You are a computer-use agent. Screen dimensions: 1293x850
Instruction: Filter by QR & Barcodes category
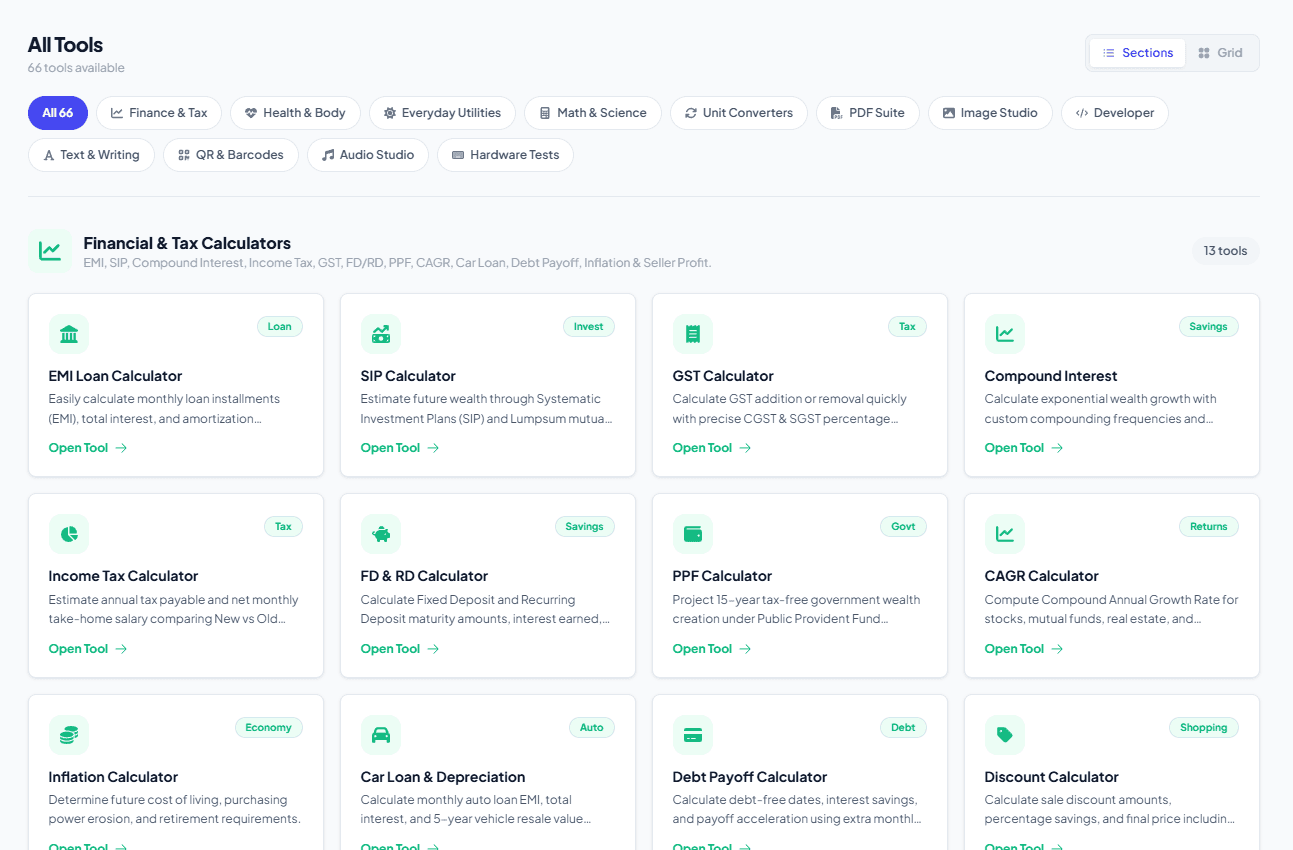point(231,155)
